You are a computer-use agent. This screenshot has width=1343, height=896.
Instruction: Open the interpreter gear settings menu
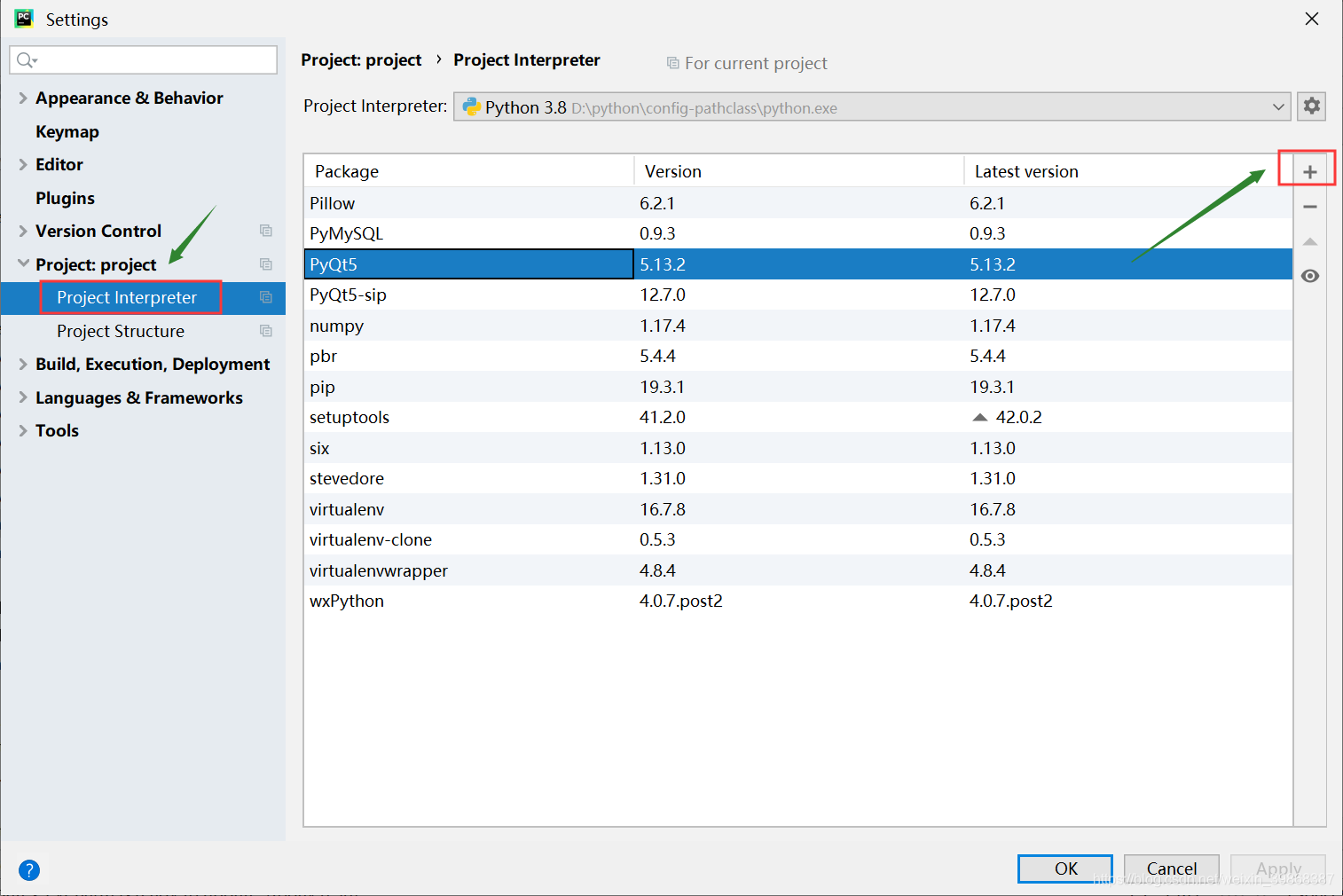click(x=1311, y=106)
